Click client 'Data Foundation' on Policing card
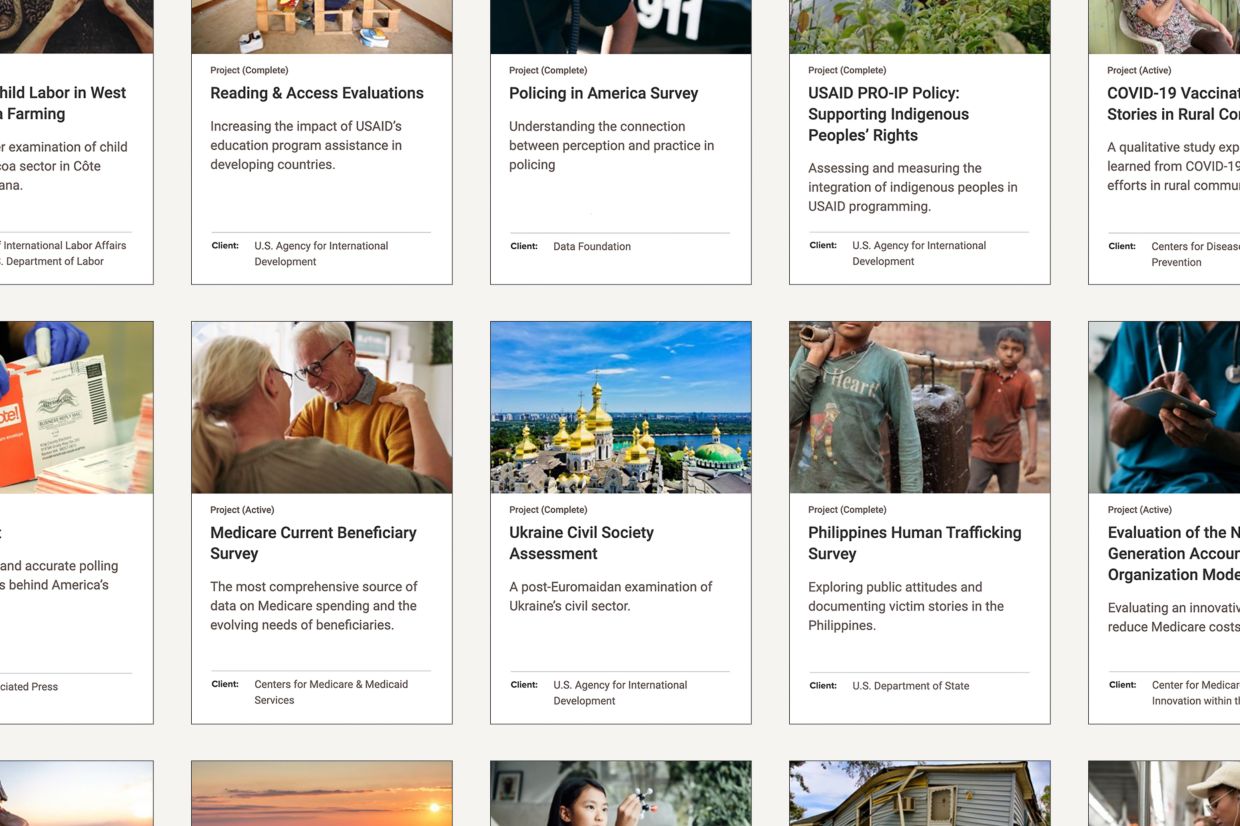The height and width of the screenshot is (826, 1240). [592, 246]
